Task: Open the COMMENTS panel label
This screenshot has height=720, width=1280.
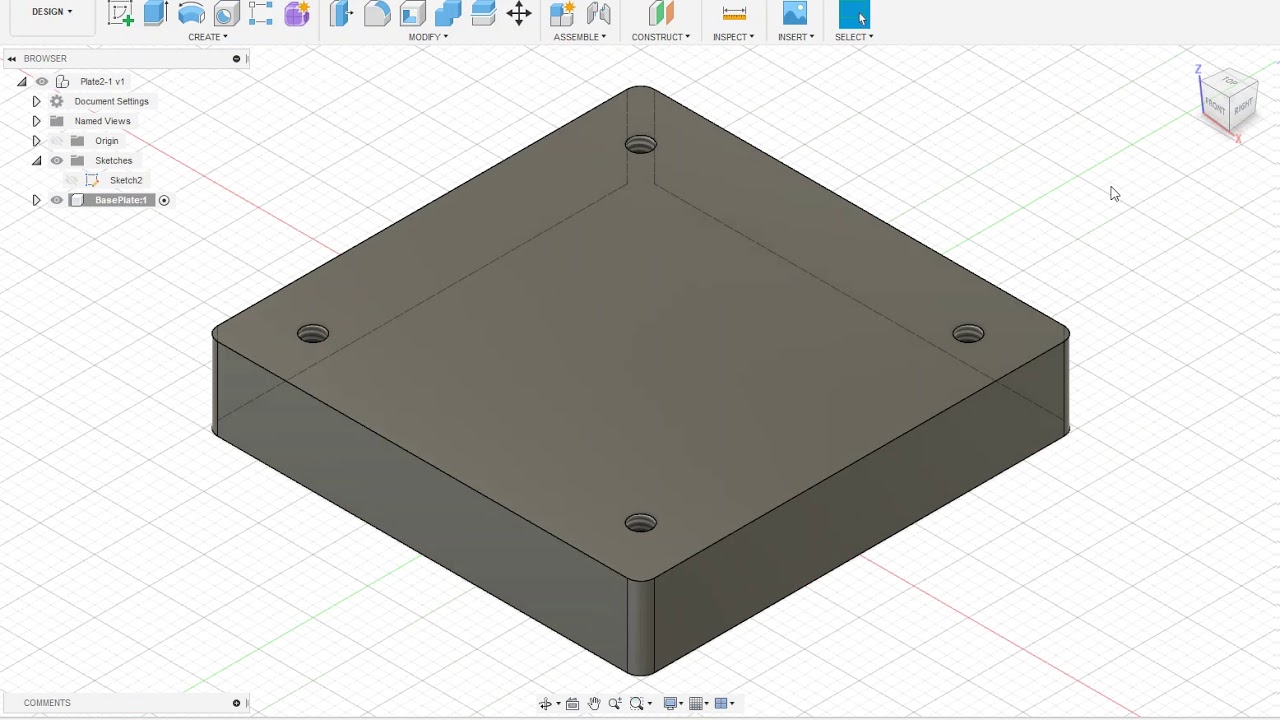Action: pyautogui.click(x=47, y=703)
